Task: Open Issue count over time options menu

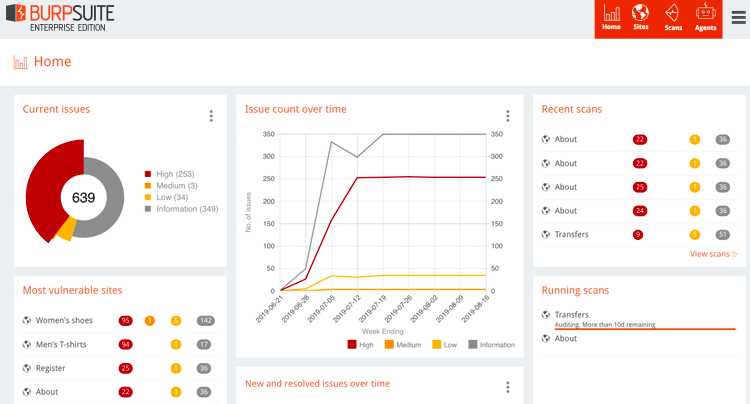Action: point(507,116)
